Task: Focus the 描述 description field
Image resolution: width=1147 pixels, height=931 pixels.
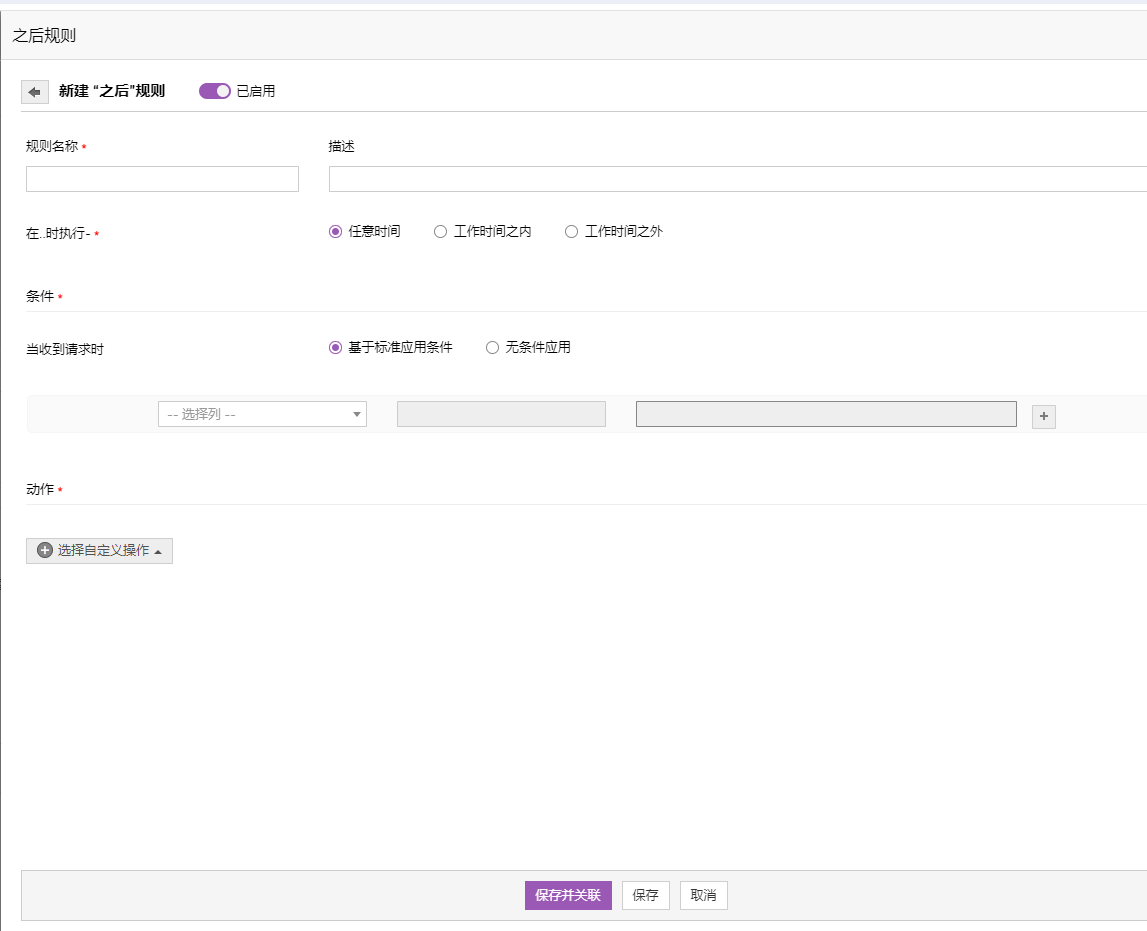Action: pos(737,179)
